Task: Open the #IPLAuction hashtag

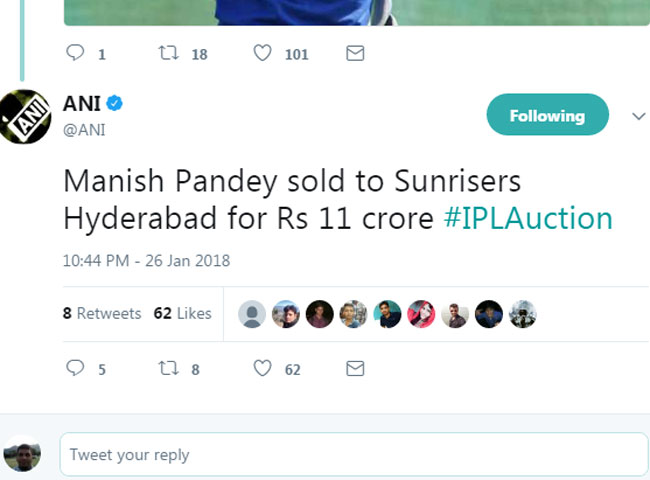Action: tap(528, 218)
